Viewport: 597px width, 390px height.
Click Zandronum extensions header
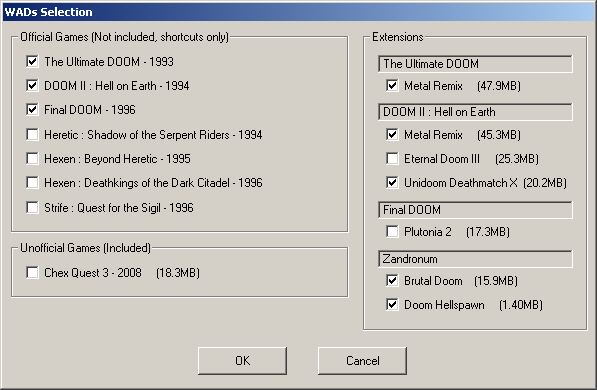(475, 259)
